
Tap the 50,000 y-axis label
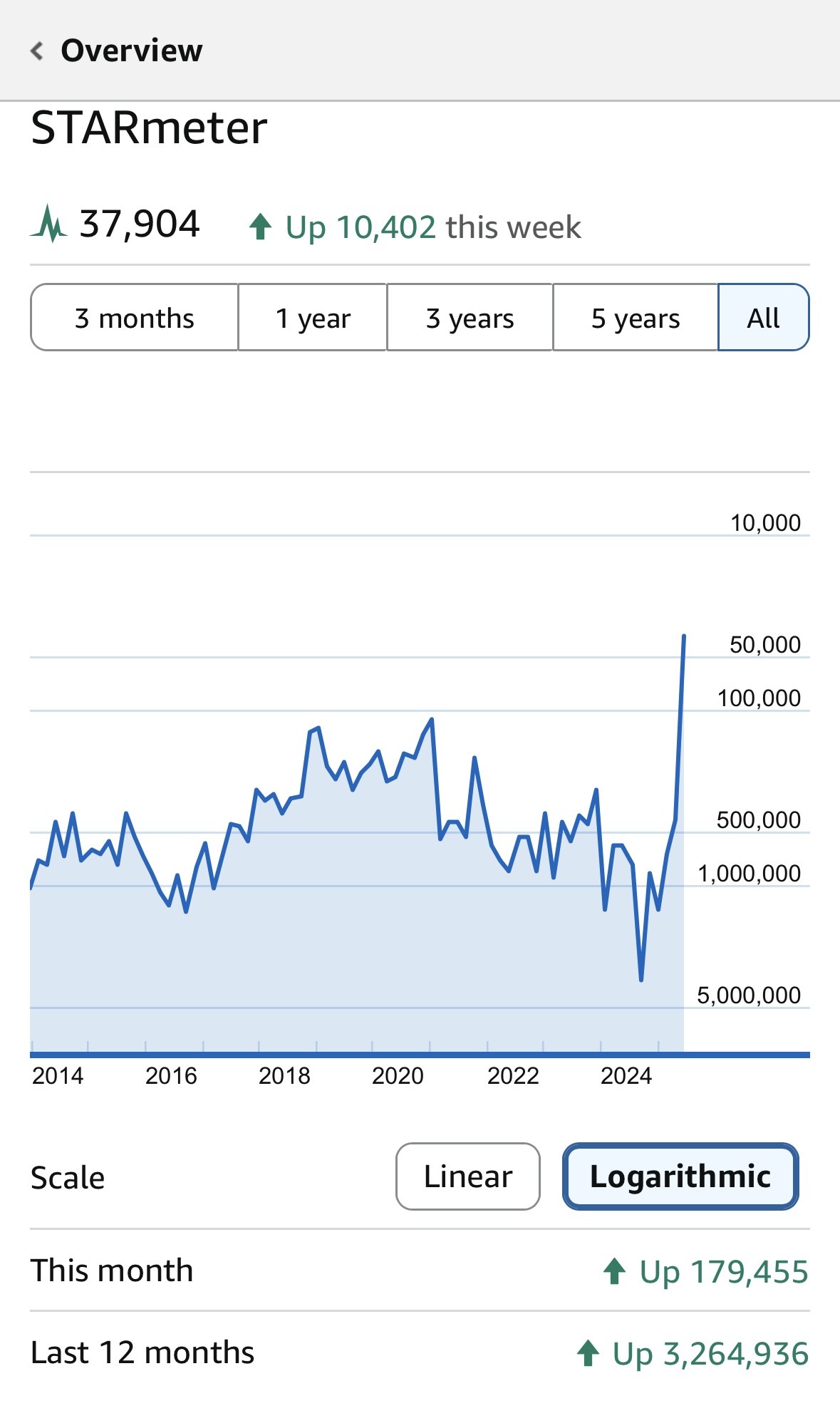click(765, 645)
